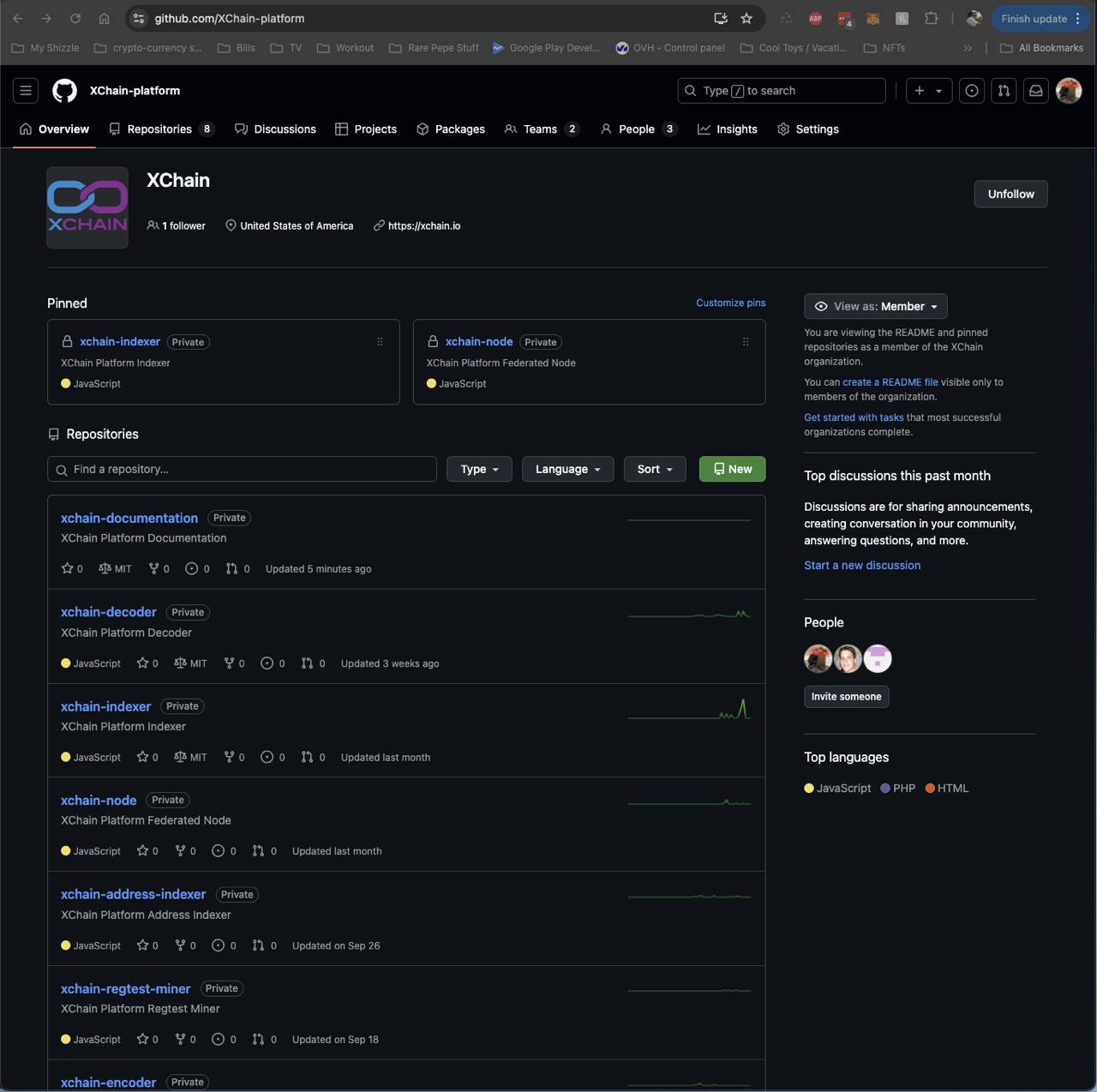Click the GitHub Octocat logo
1097x1092 pixels.
[x=65, y=90]
